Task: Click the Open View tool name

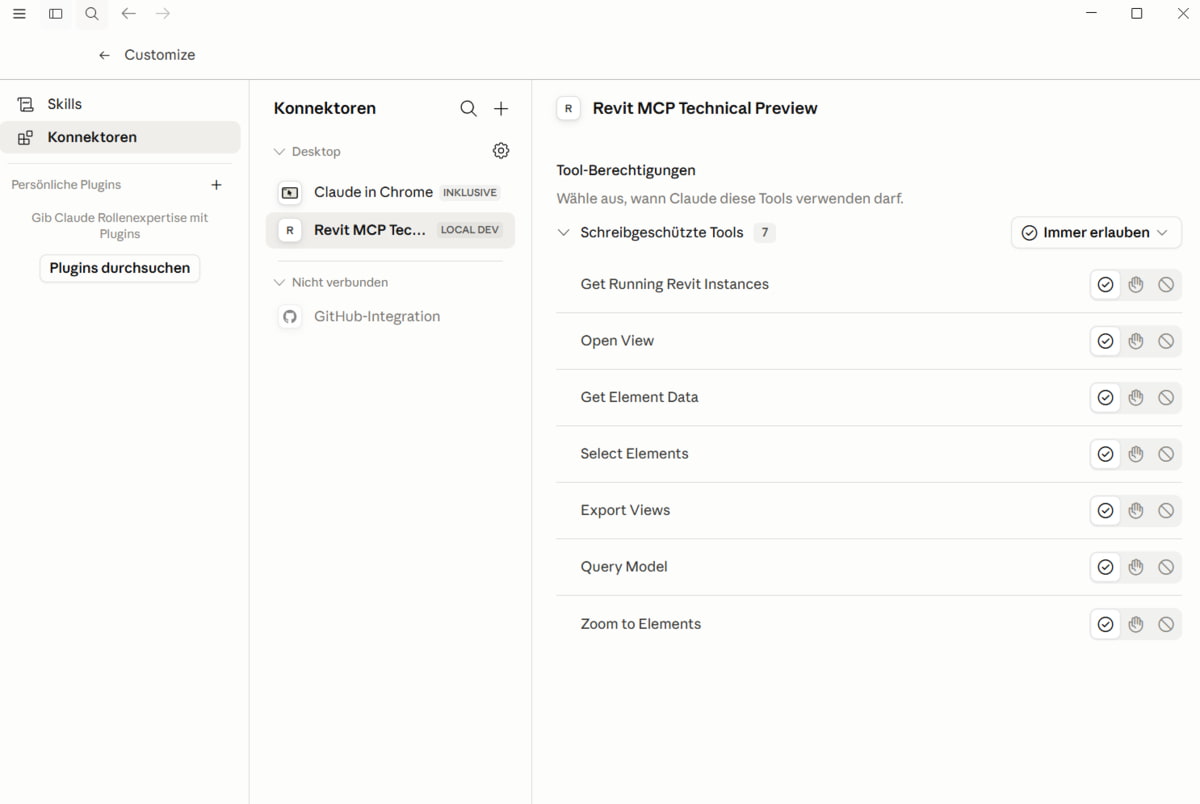Action: [617, 341]
